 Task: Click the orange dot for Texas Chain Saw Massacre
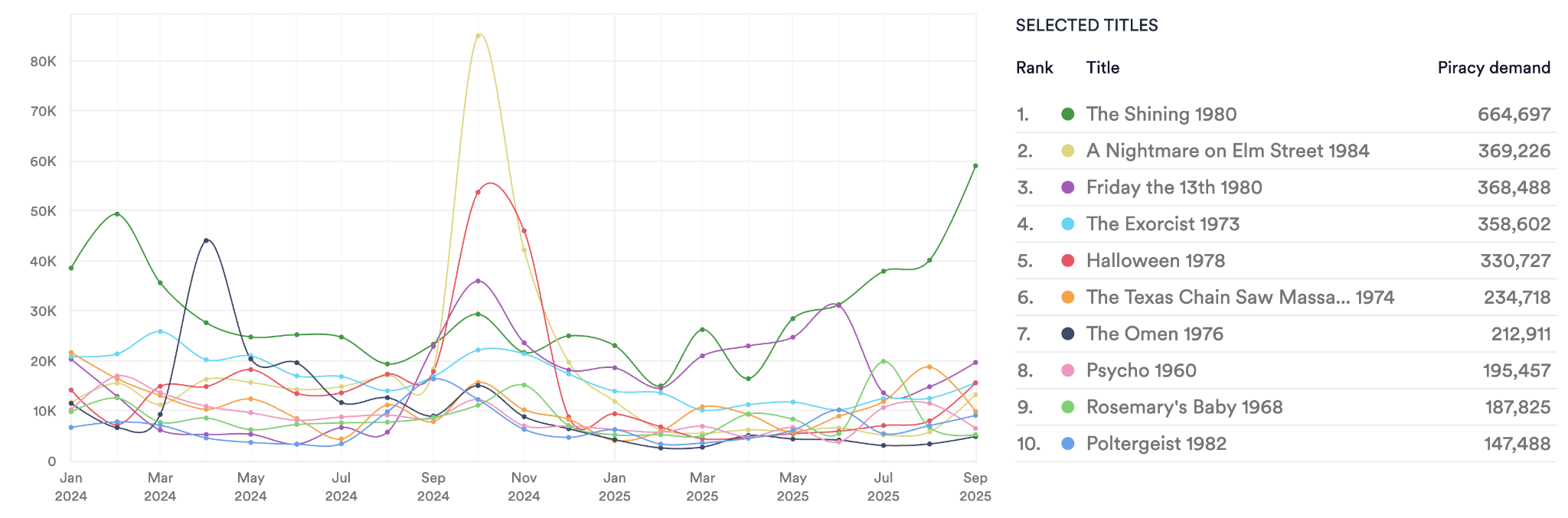(x=1067, y=298)
